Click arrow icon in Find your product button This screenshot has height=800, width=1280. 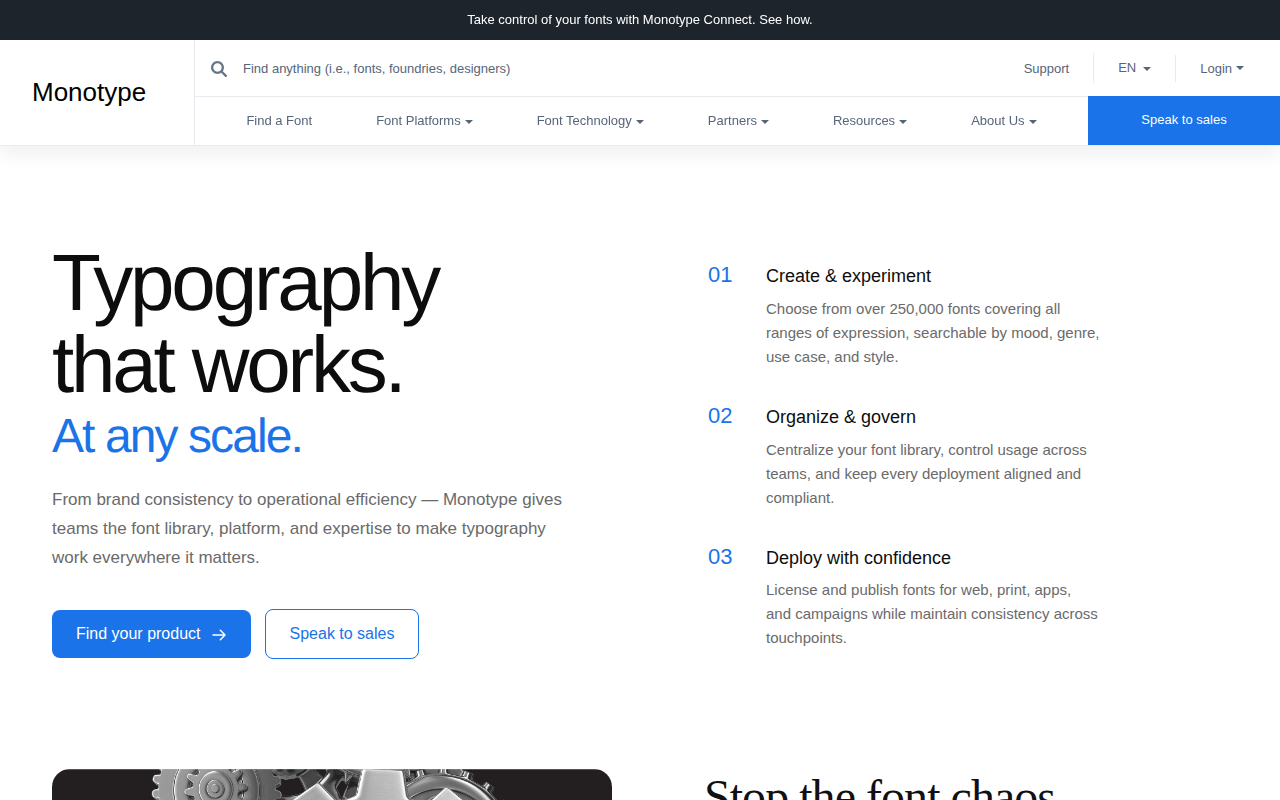[219, 634]
